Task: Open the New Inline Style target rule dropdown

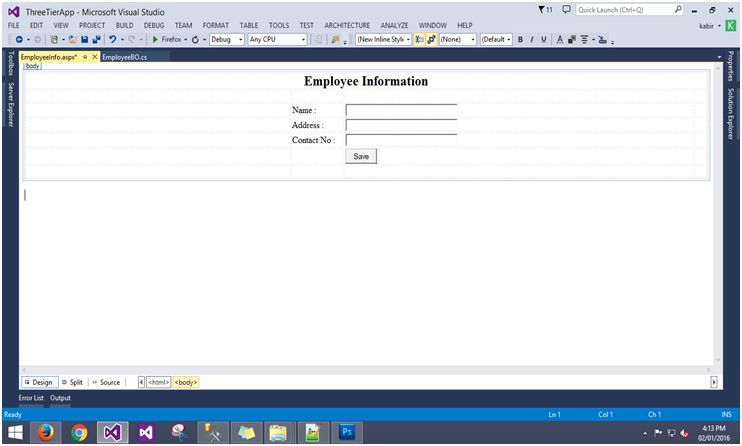Action: click(x=384, y=40)
